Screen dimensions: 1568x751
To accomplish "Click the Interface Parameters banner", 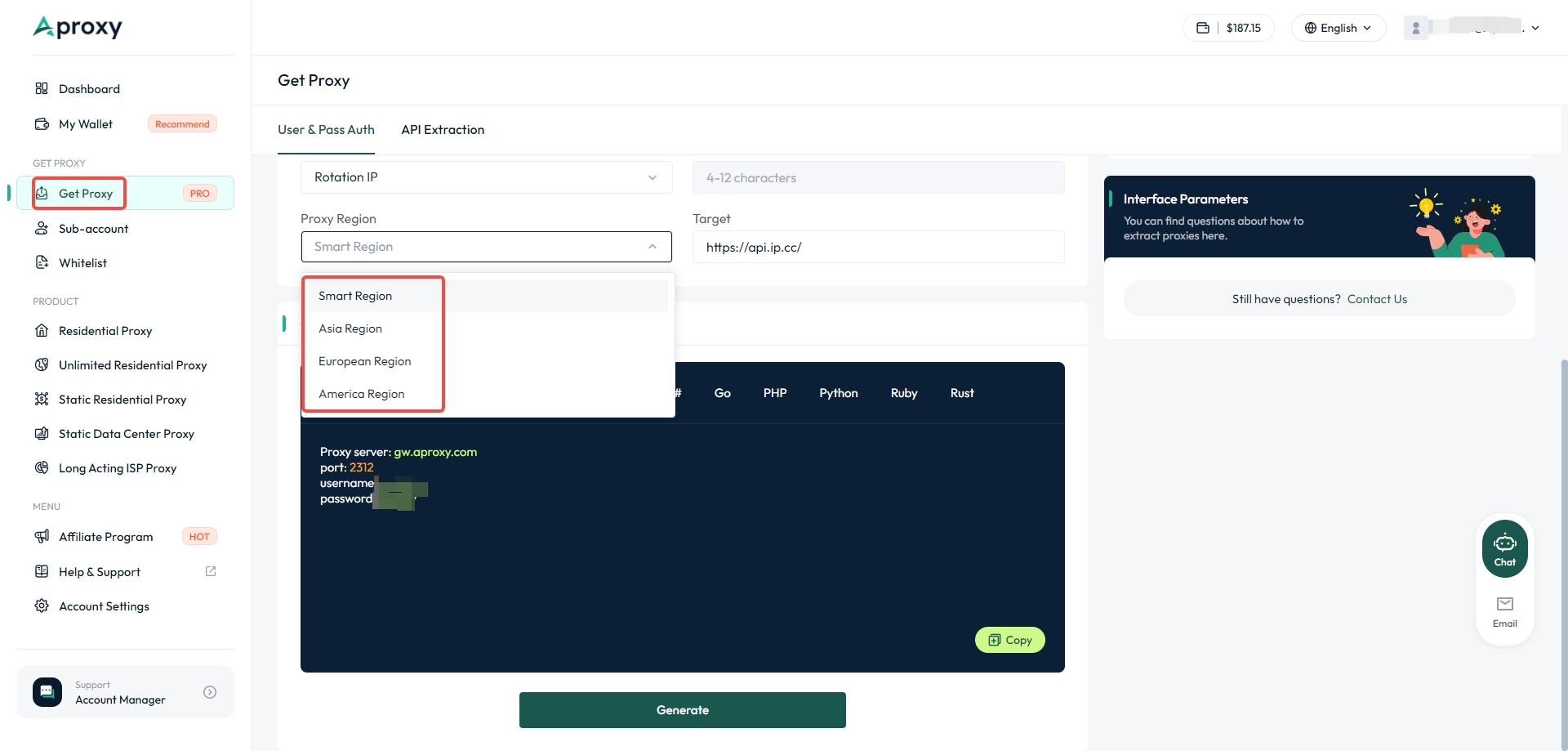I will [1320, 217].
